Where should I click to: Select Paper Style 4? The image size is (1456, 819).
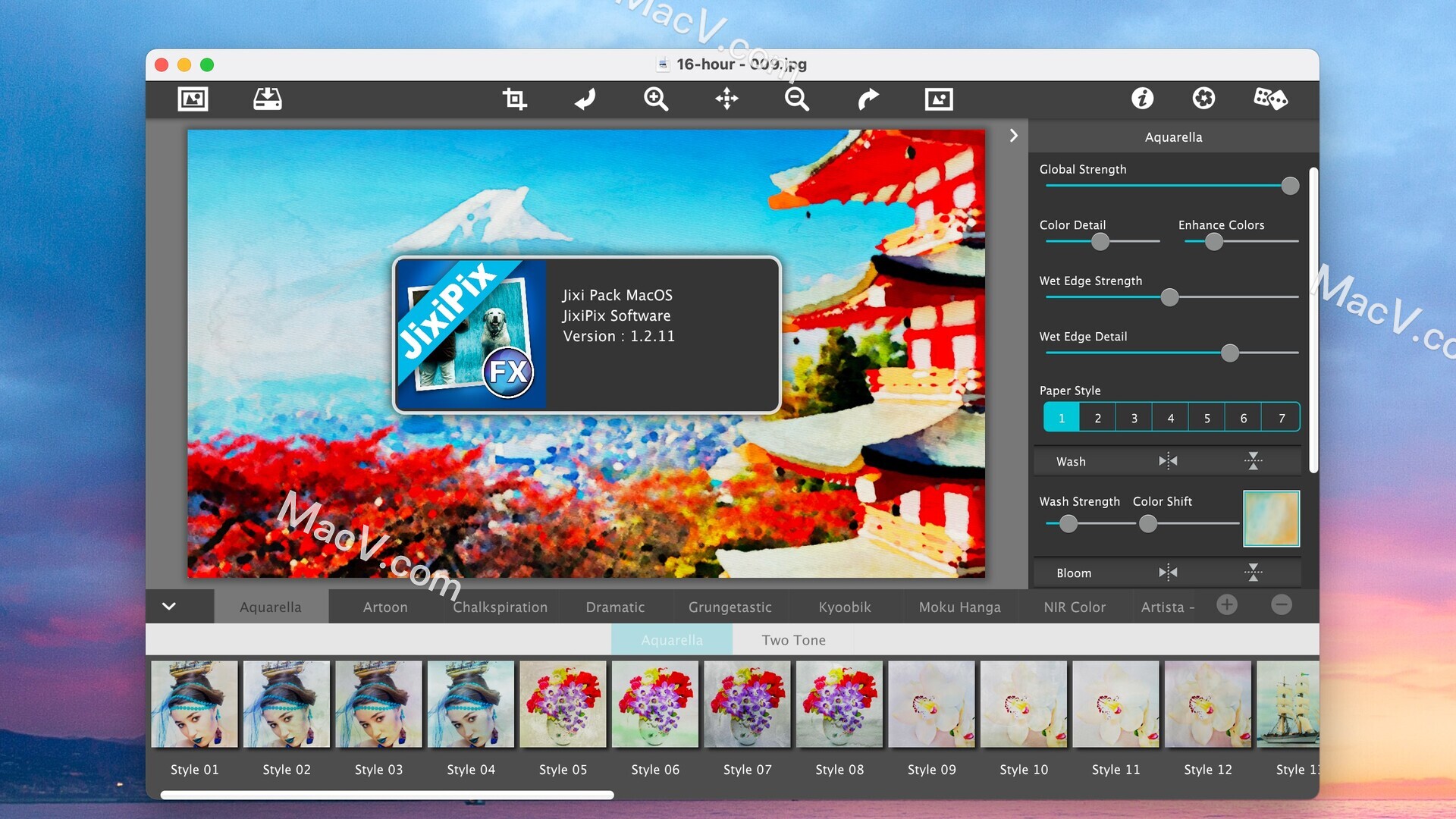click(1170, 418)
